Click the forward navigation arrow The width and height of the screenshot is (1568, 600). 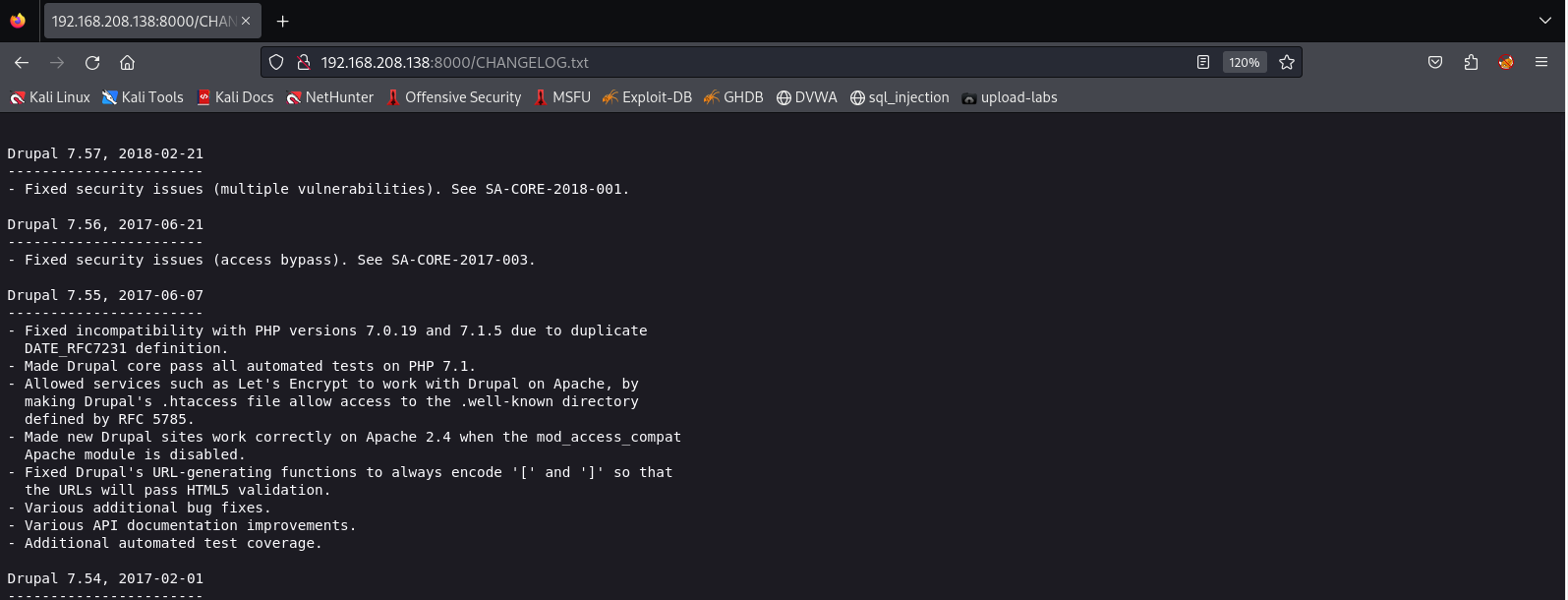pos(57,62)
